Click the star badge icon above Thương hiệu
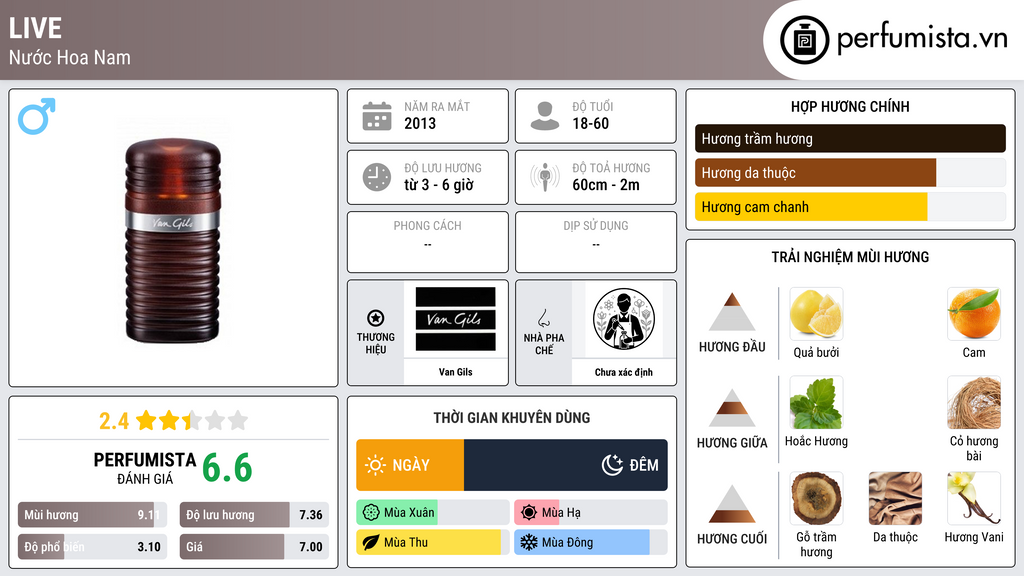Image resolution: width=1024 pixels, height=576 pixels. pos(376,318)
